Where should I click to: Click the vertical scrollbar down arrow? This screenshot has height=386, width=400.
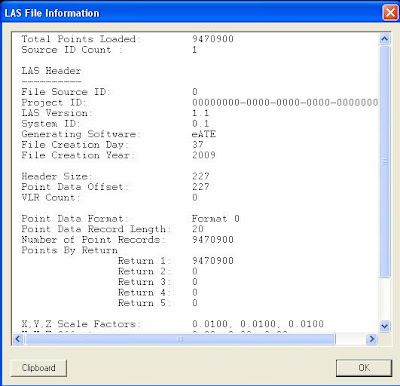click(384, 326)
